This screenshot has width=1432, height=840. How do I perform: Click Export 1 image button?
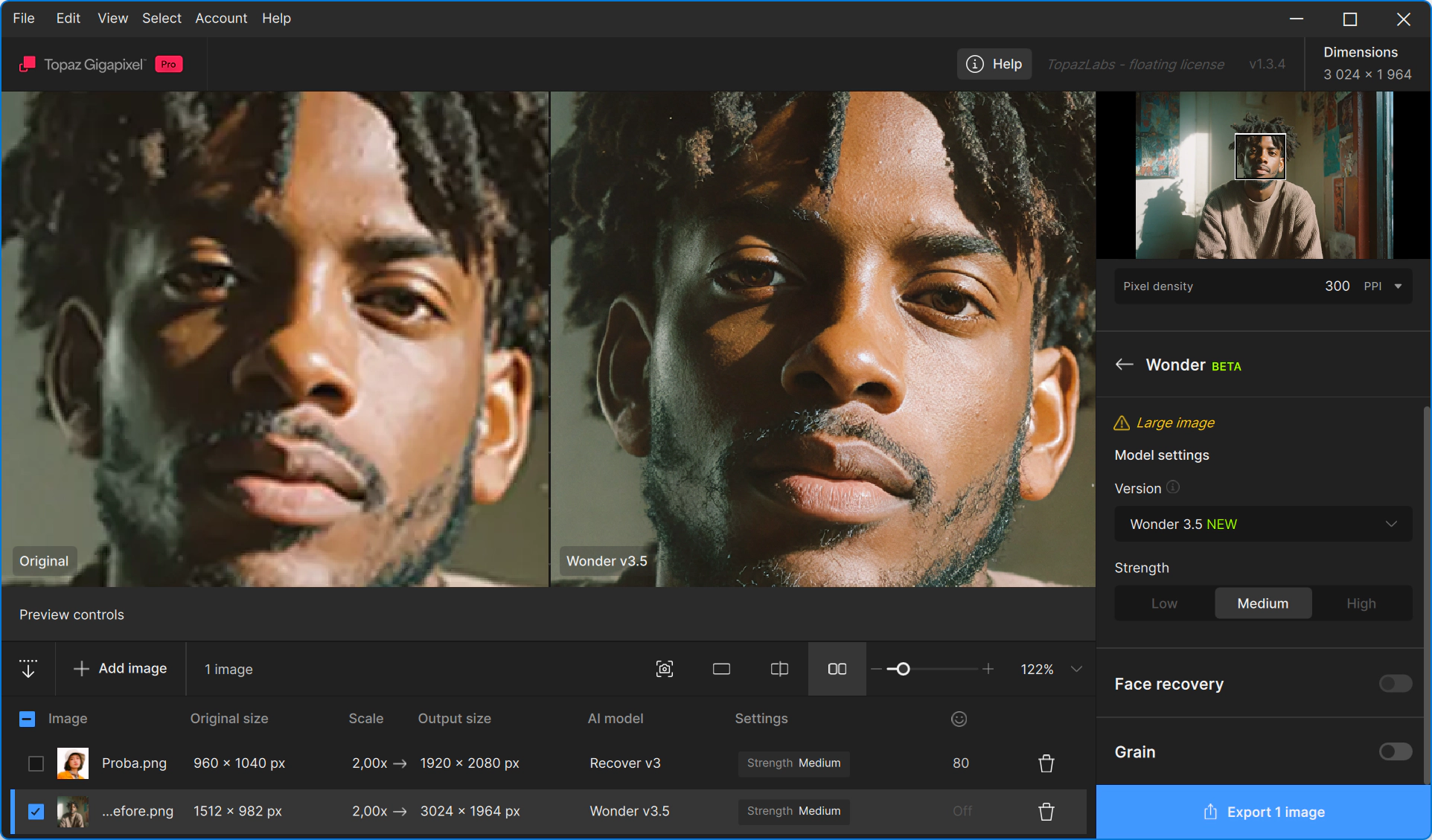pyautogui.click(x=1263, y=812)
